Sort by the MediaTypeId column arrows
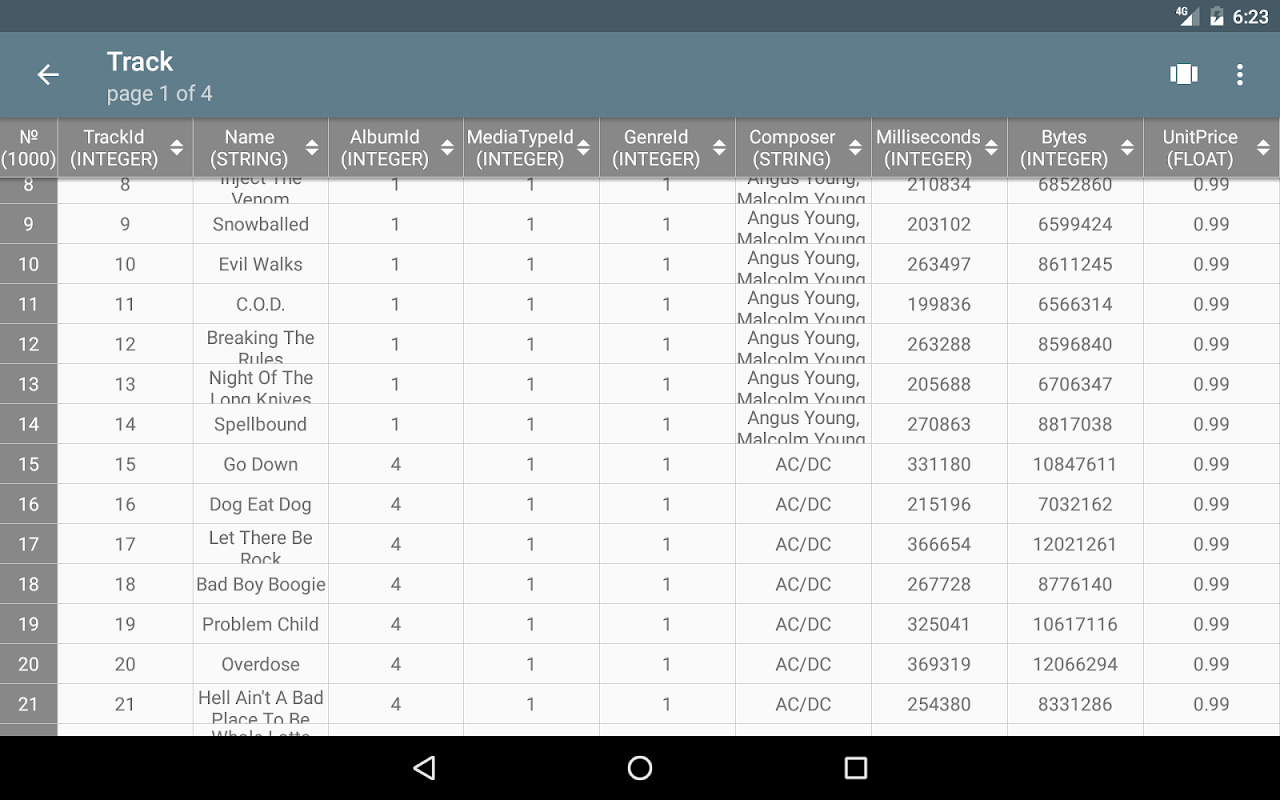The width and height of the screenshot is (1280, 800). pos(584,148)
